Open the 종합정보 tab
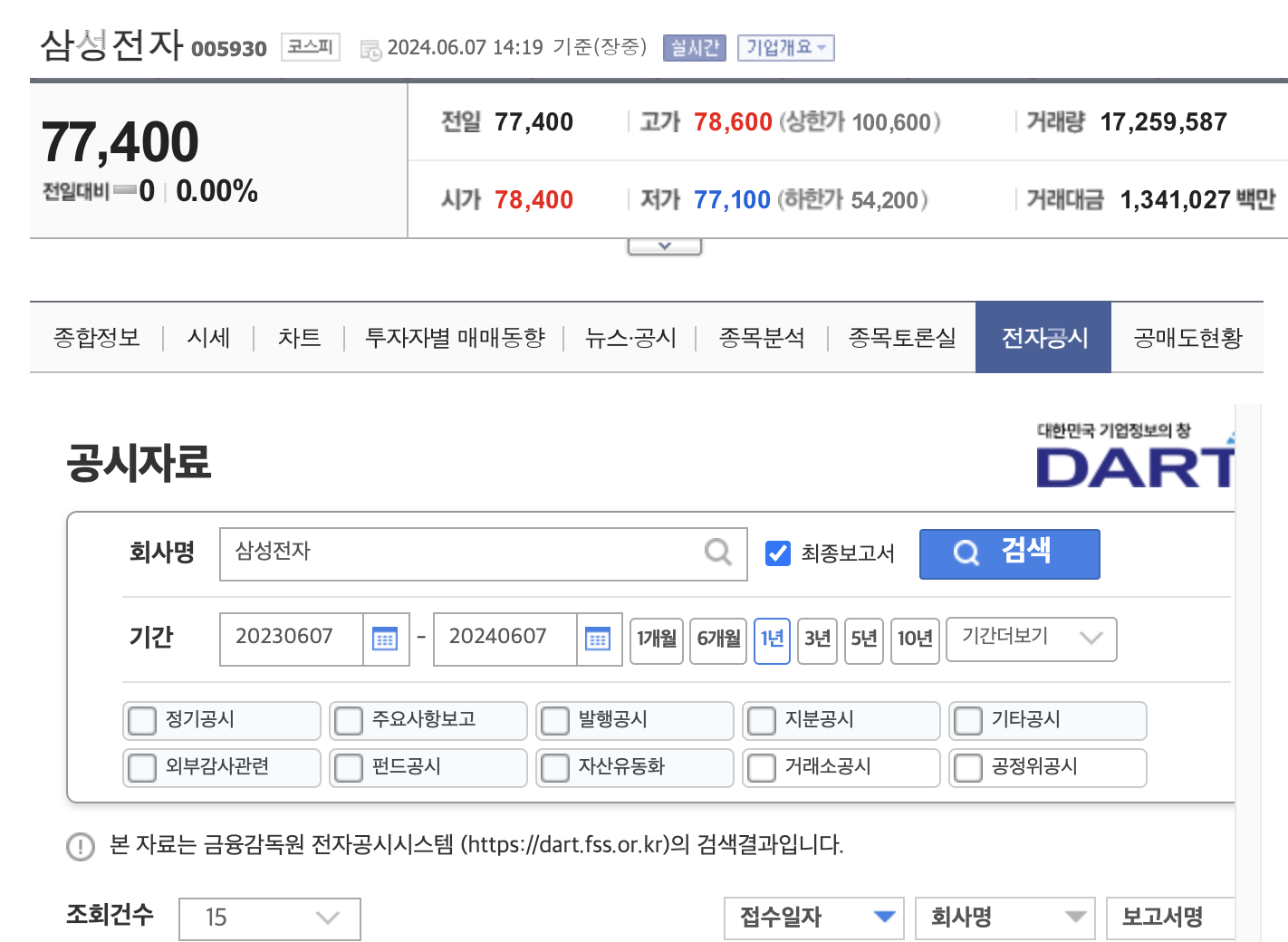 (x=97, y=338)
